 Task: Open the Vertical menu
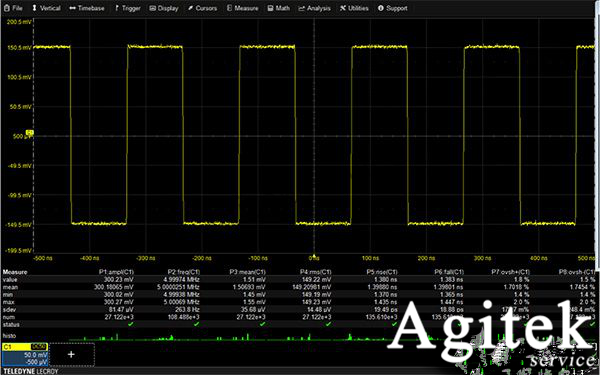coord(46,8)
